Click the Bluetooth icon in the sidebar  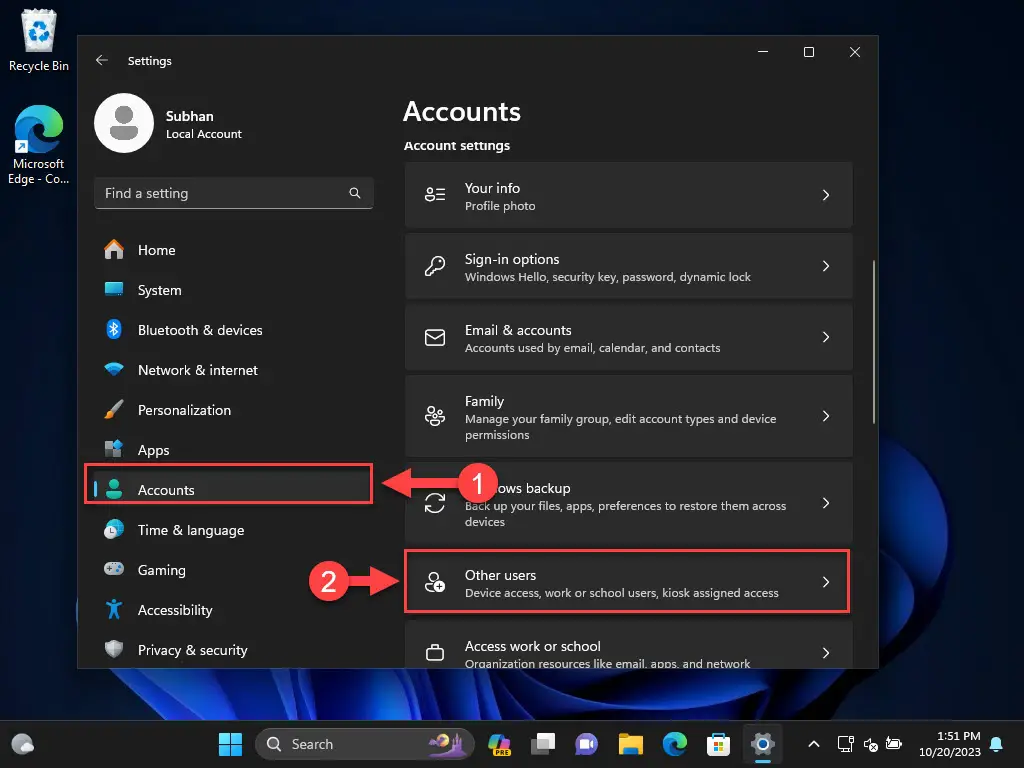pos(114,329)
